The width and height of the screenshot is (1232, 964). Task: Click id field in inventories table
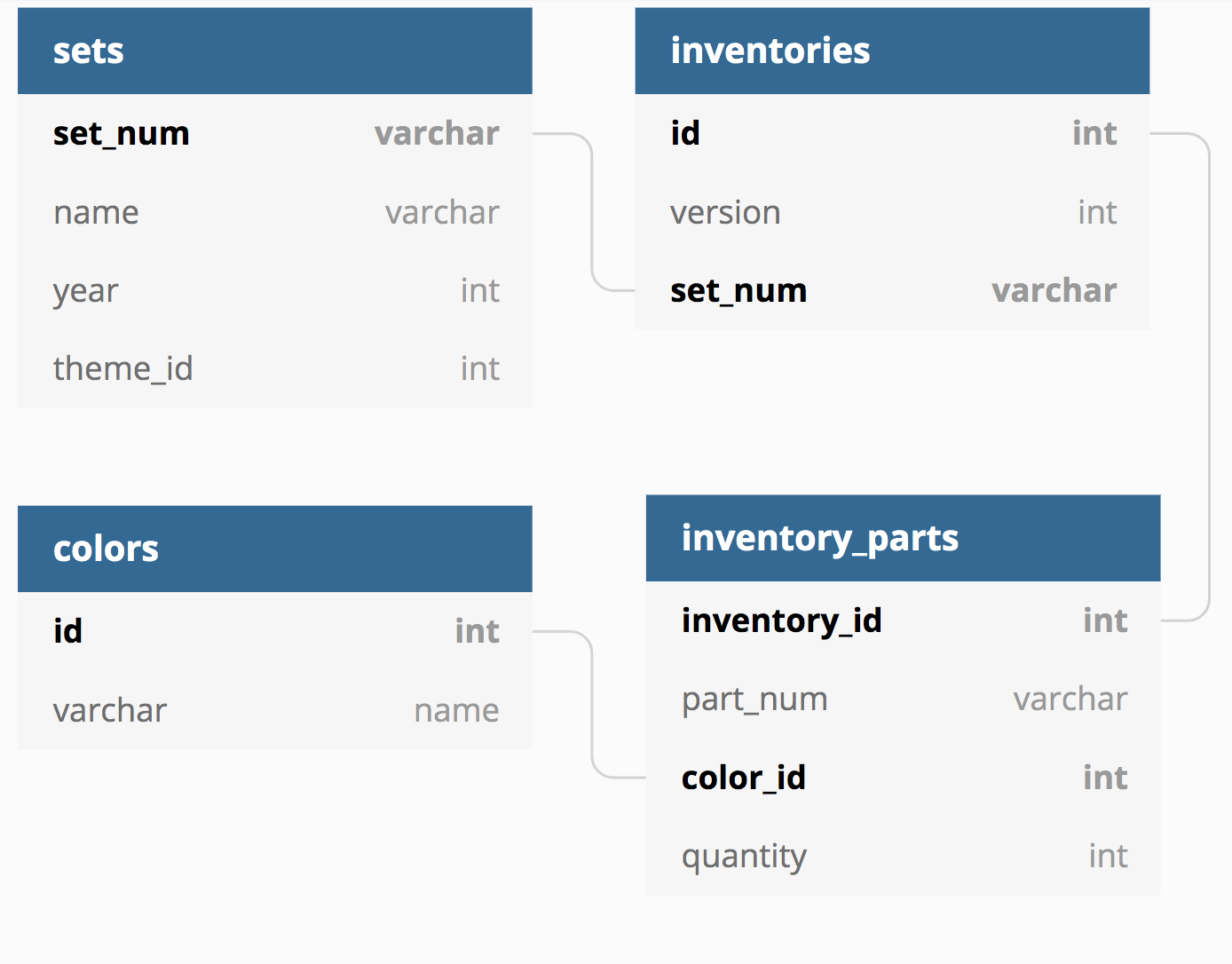click(x=892, y=133)
